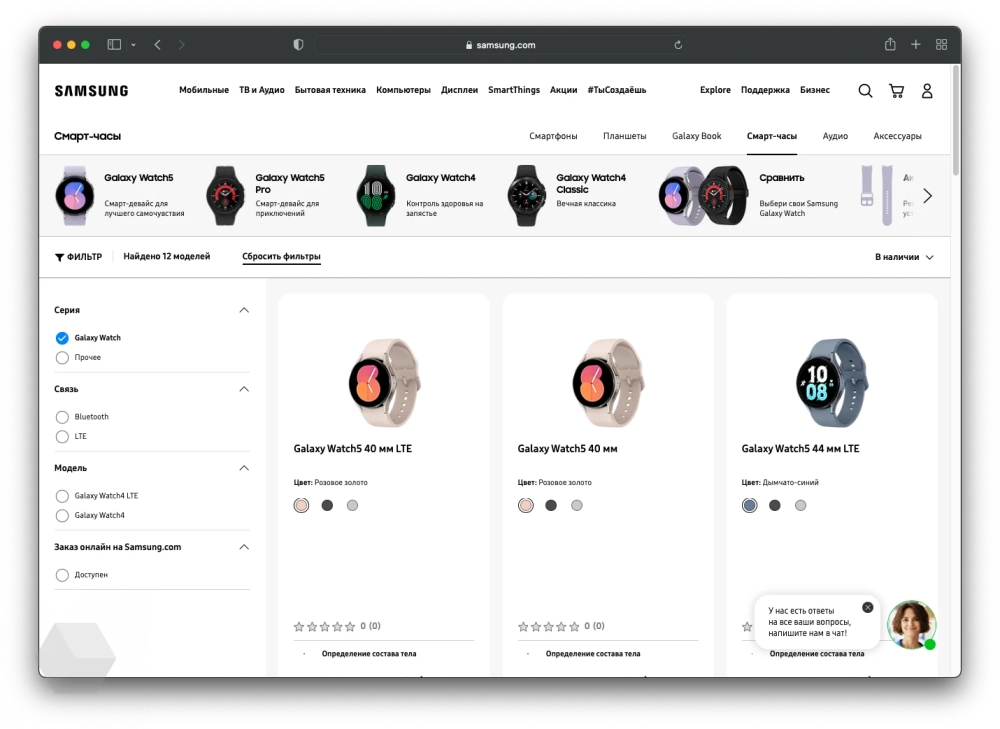Uncheck the Galaxy Watch series checkbox
Screen dimensions: 1000x729
point(62,338)
